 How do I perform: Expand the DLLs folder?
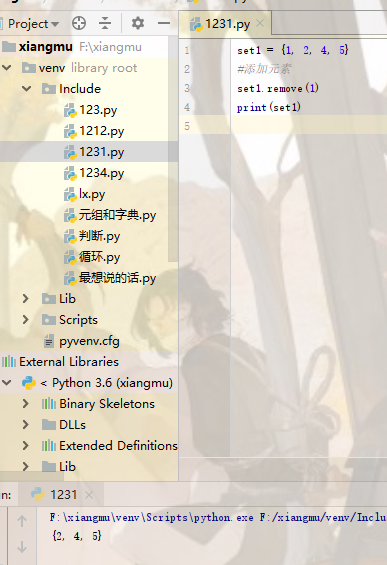coord(26,424)
